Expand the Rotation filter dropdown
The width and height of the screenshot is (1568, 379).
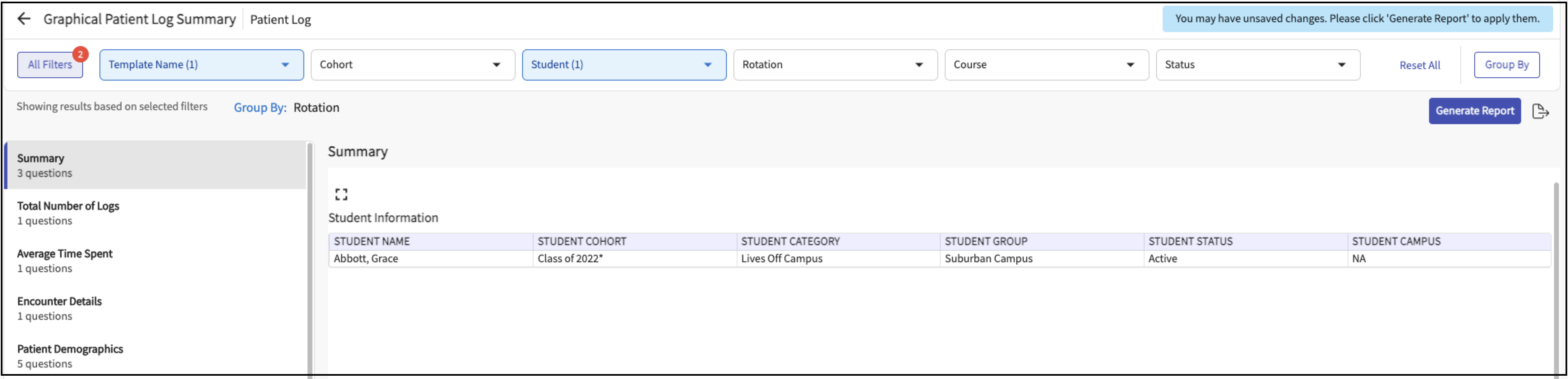coord(835,65)
